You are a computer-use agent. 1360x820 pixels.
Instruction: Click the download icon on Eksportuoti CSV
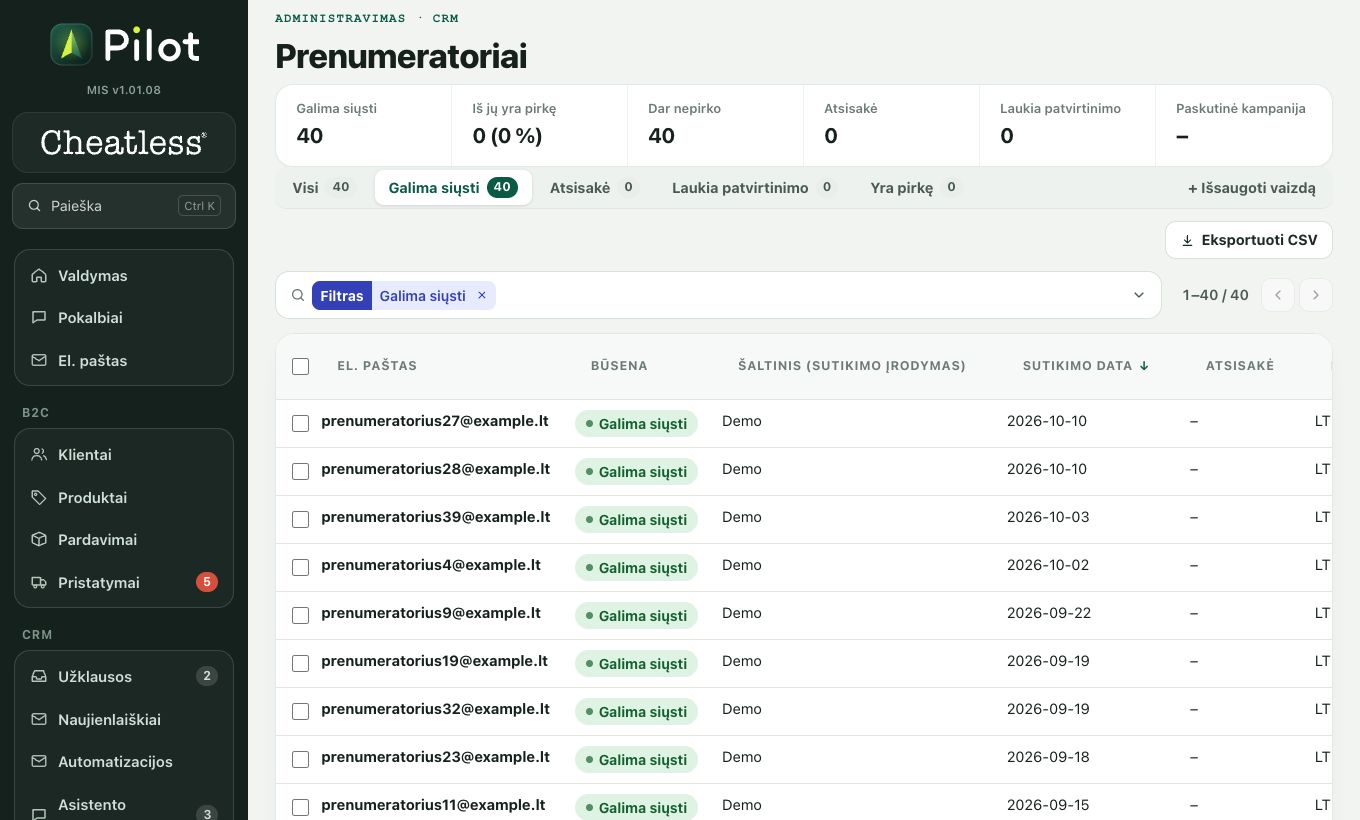(x=1188, y=240)
